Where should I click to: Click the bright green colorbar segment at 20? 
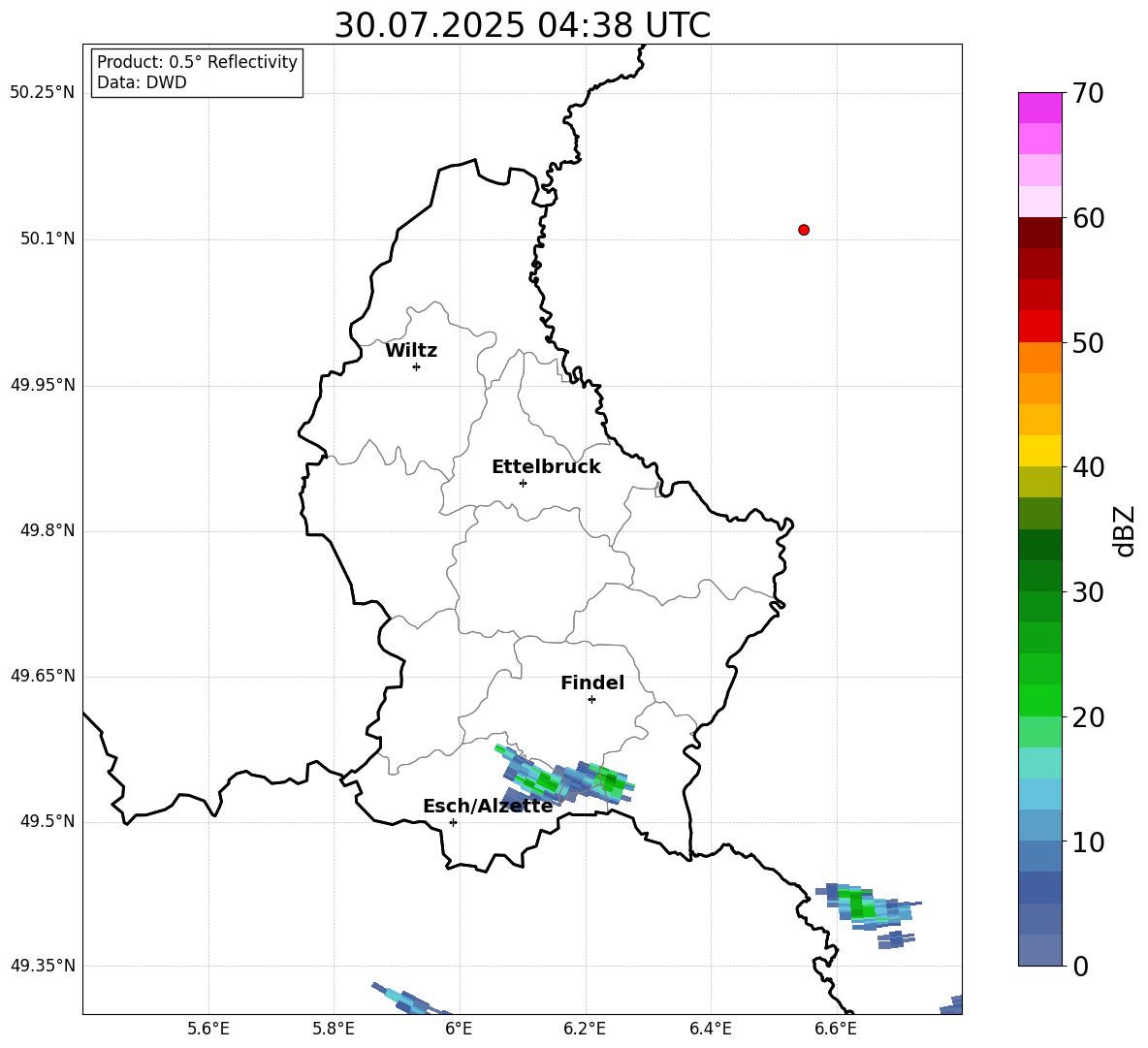[1039, 700]
